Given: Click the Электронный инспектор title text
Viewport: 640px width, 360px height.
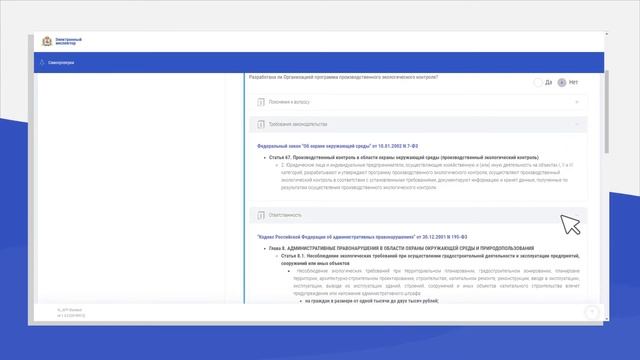Looking at the screenshot, I should pyautogui.click(x=69, y=41).
